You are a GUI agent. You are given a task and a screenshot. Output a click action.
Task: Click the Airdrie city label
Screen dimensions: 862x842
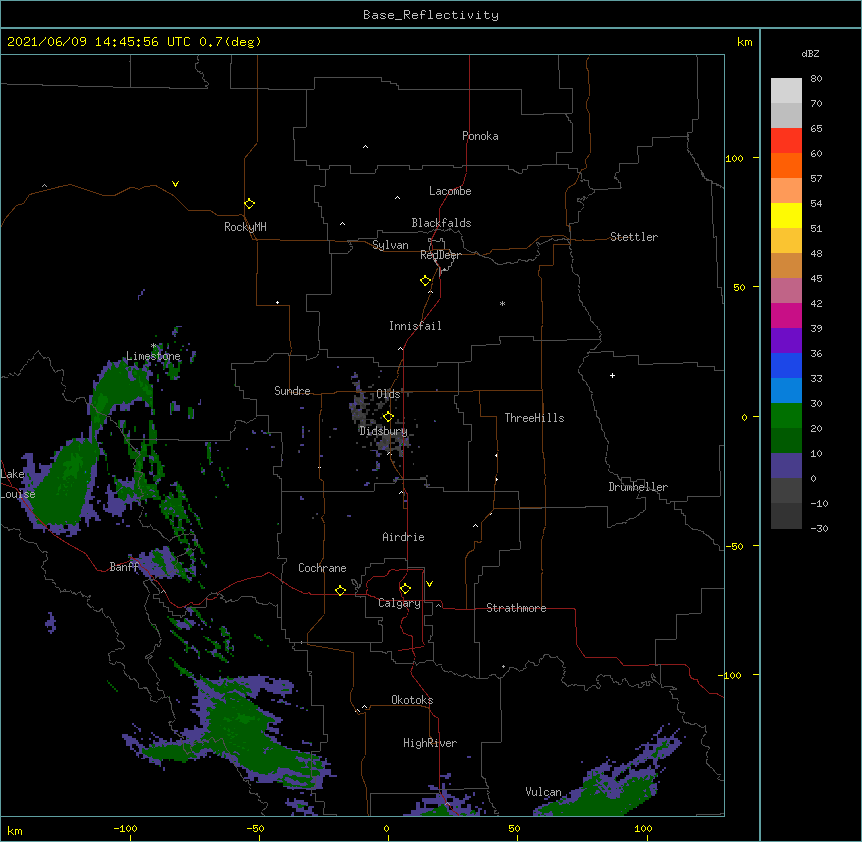(x=404, y=537)
